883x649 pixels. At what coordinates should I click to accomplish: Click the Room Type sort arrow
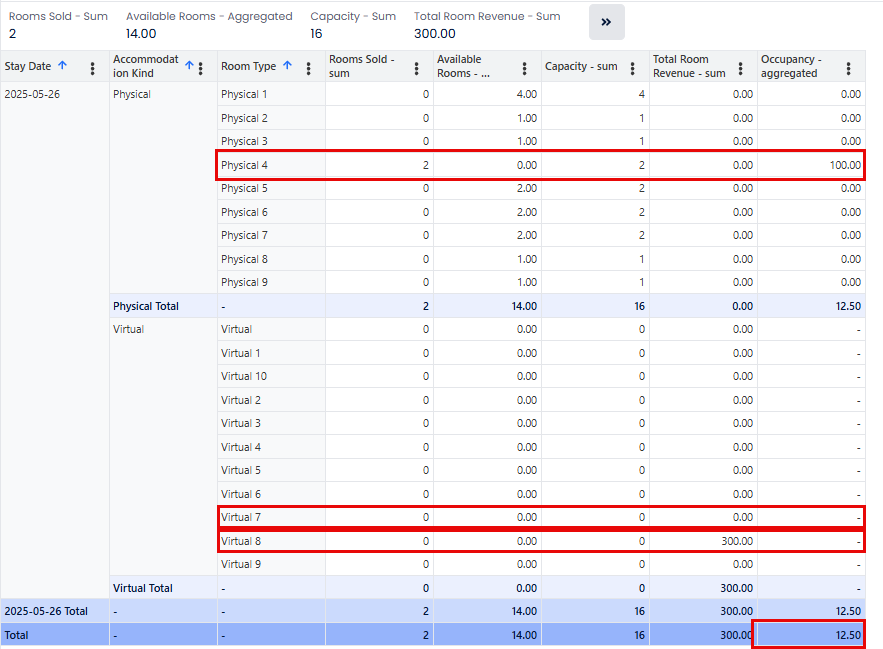287,66
